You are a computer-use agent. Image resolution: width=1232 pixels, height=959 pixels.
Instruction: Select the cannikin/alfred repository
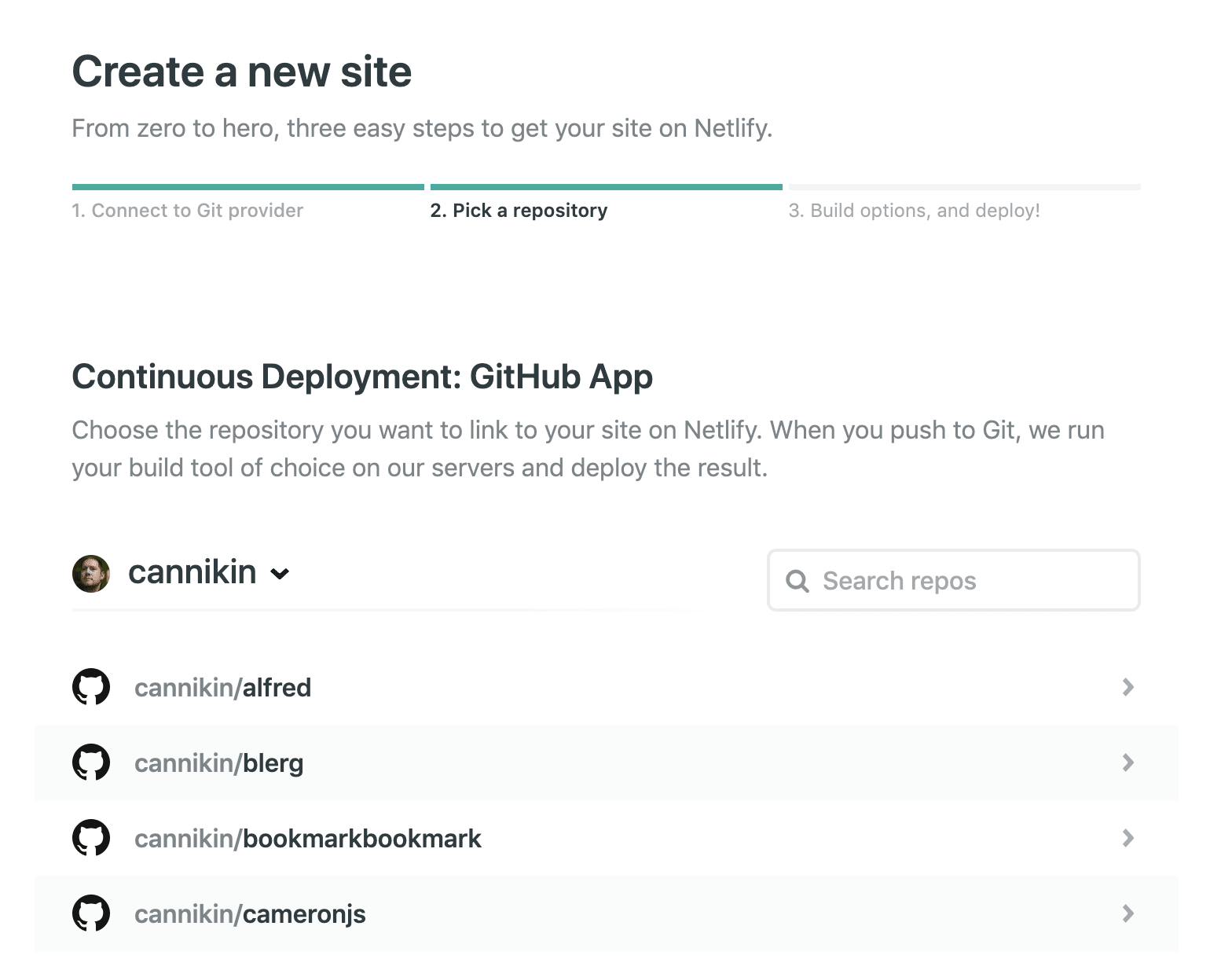point(607,687)
